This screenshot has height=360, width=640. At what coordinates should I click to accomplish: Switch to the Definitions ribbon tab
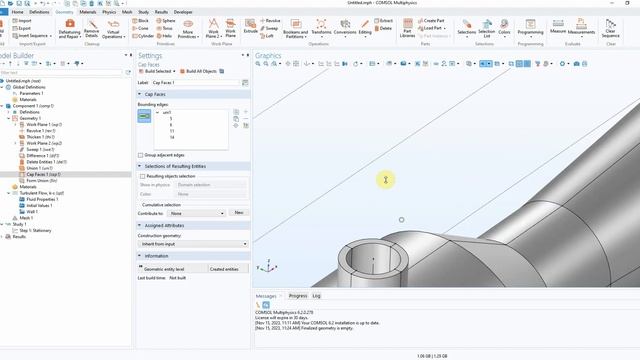click(39, 12)
